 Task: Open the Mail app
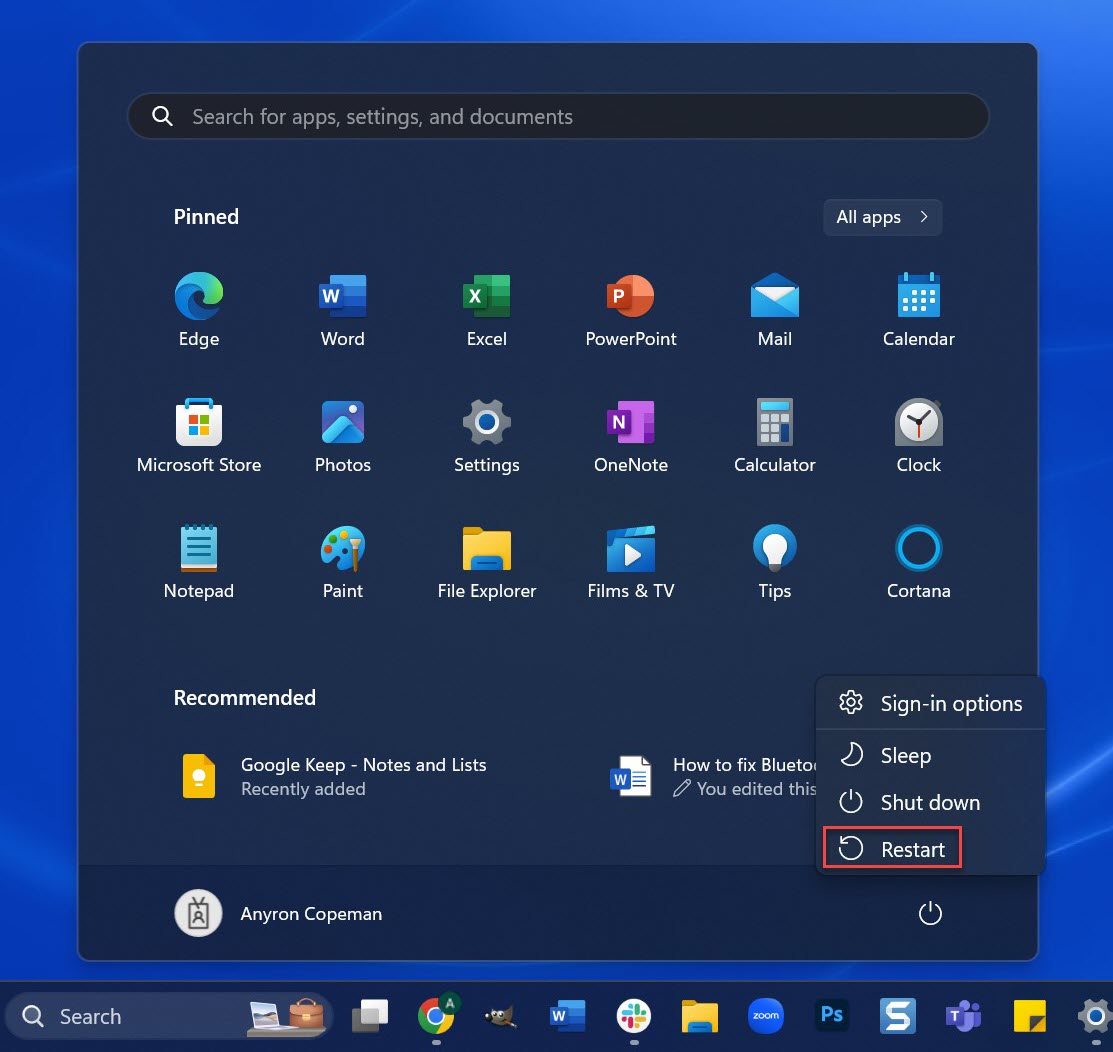point(774,309)
